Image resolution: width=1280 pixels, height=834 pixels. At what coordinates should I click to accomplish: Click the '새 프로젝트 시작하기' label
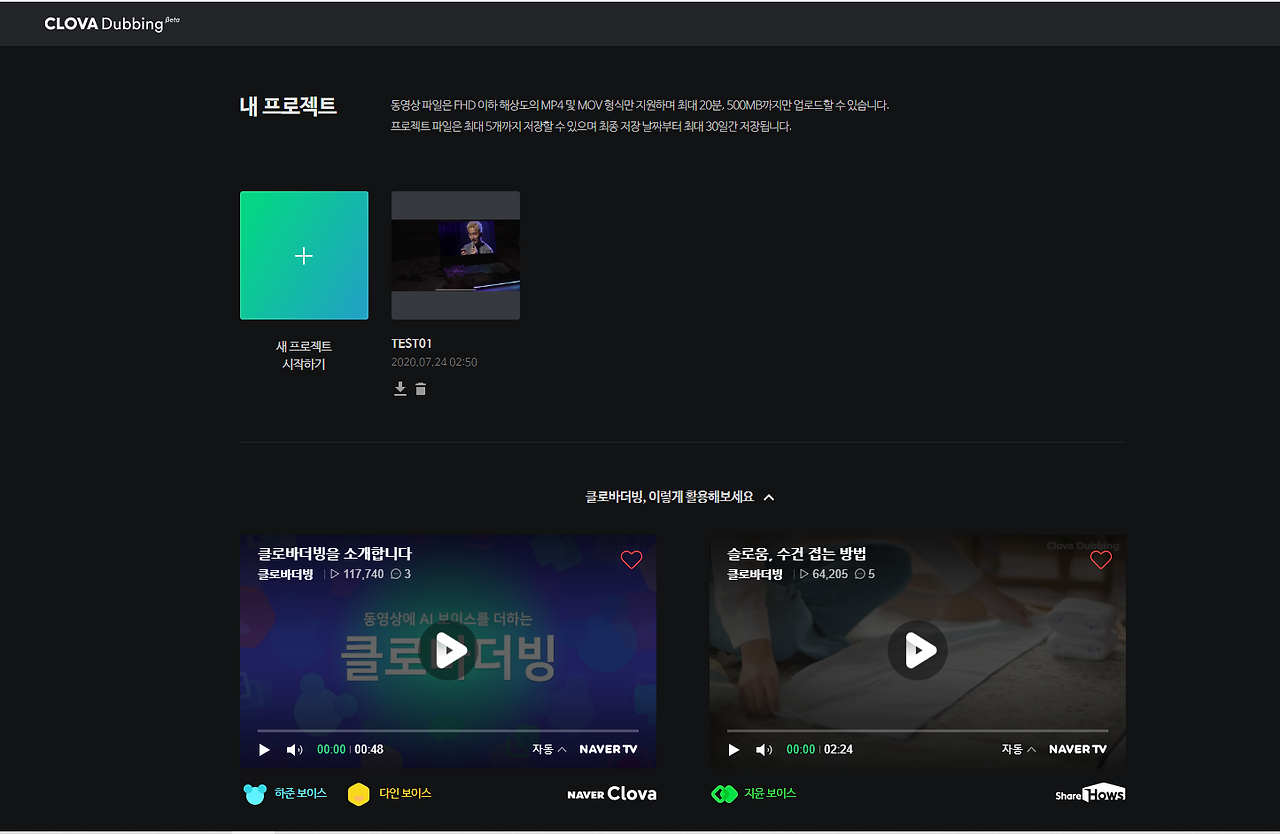(x=304, y=355)
